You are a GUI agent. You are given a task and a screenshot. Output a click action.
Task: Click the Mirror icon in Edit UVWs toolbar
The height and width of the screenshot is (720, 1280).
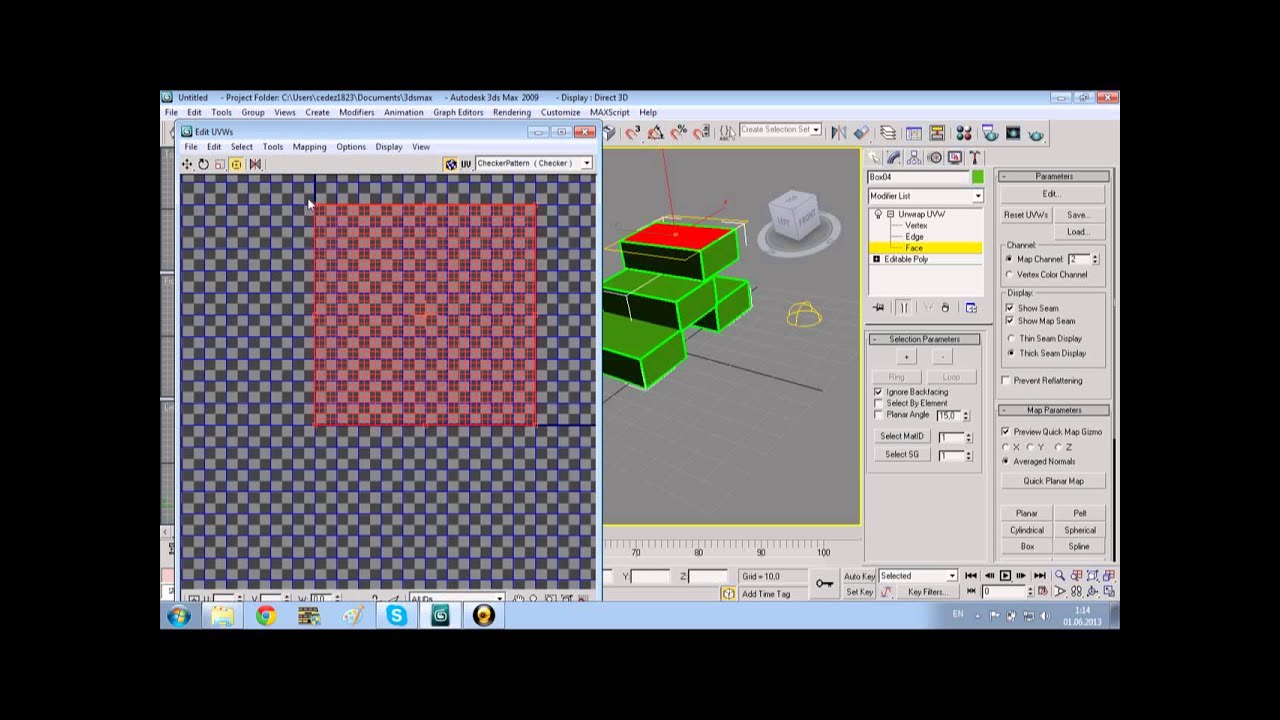pyautogui.click(x=255, y=164)
